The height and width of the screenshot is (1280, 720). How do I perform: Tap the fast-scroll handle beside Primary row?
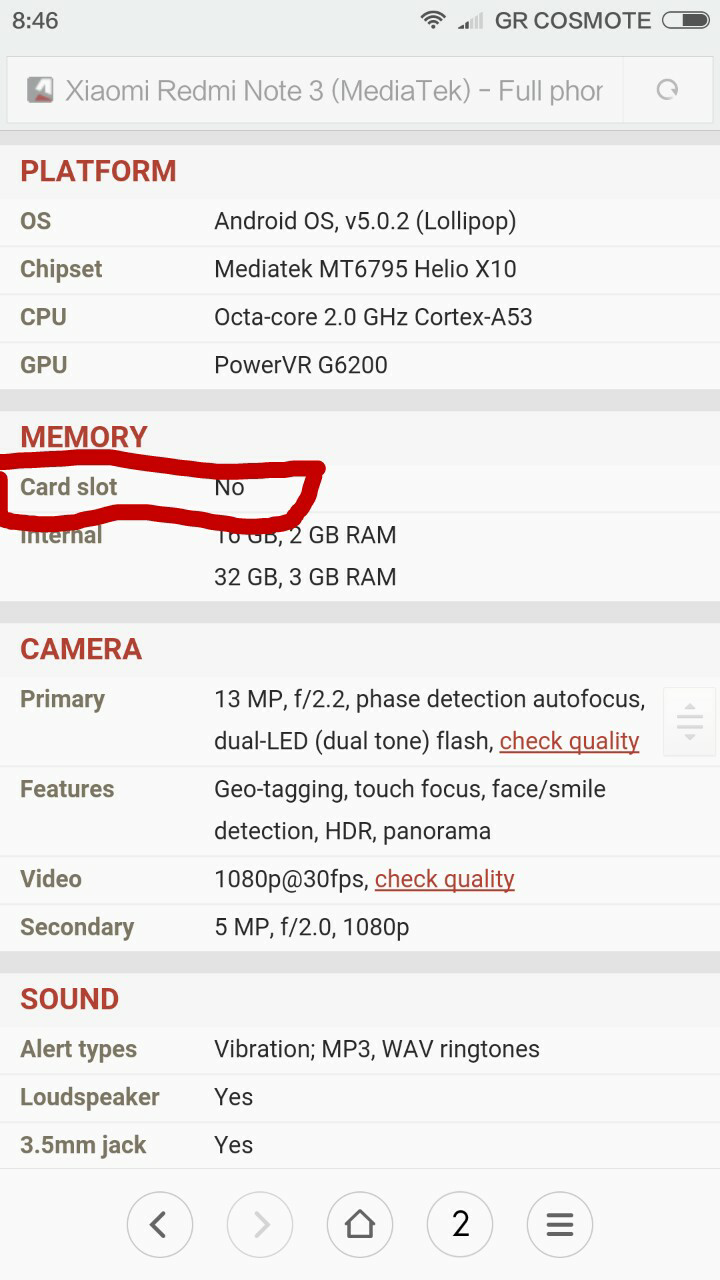point(689,721)
